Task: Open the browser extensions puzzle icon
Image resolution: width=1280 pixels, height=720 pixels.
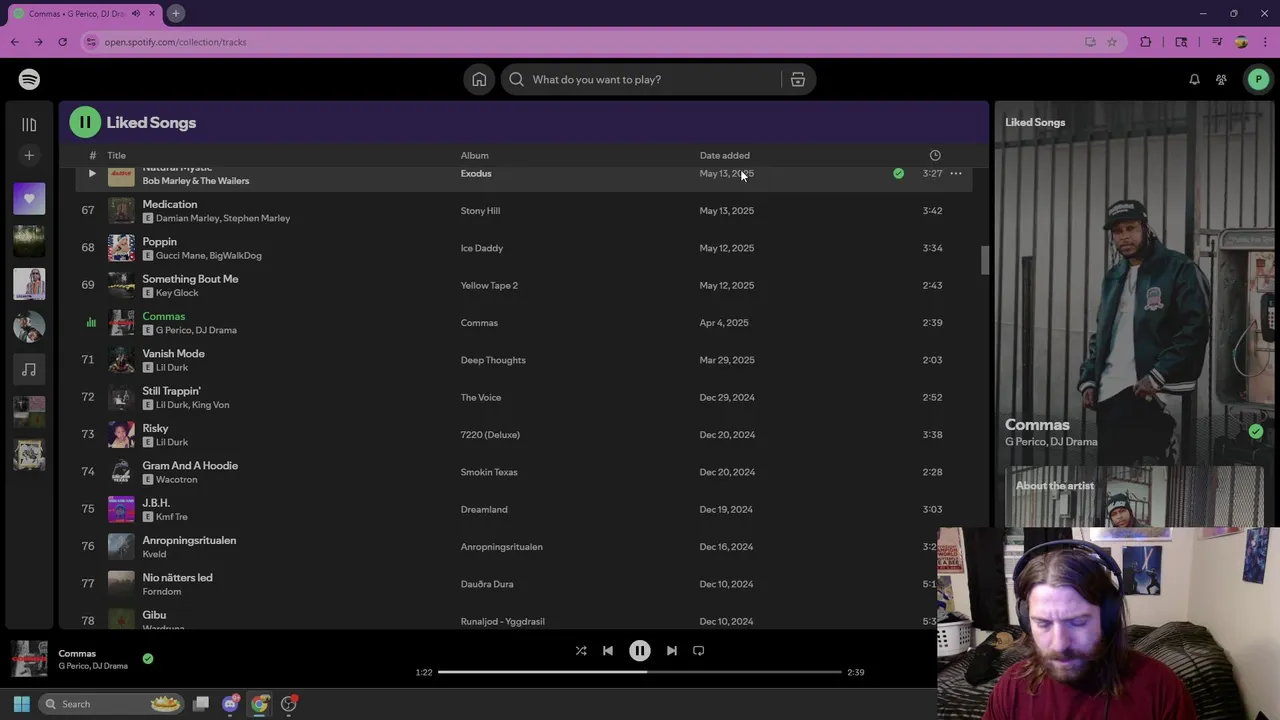Action: click(x=1146, y=42)
